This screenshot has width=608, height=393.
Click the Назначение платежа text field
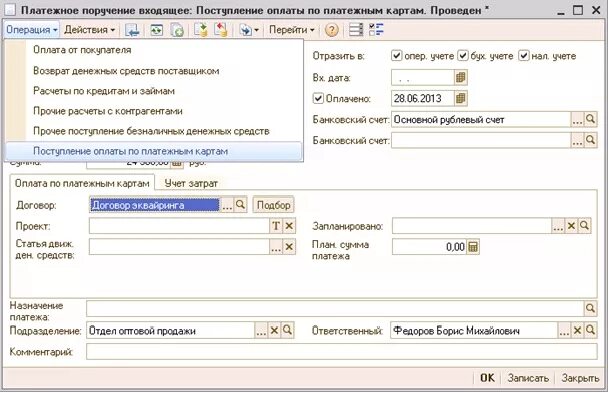pos(335,309)
